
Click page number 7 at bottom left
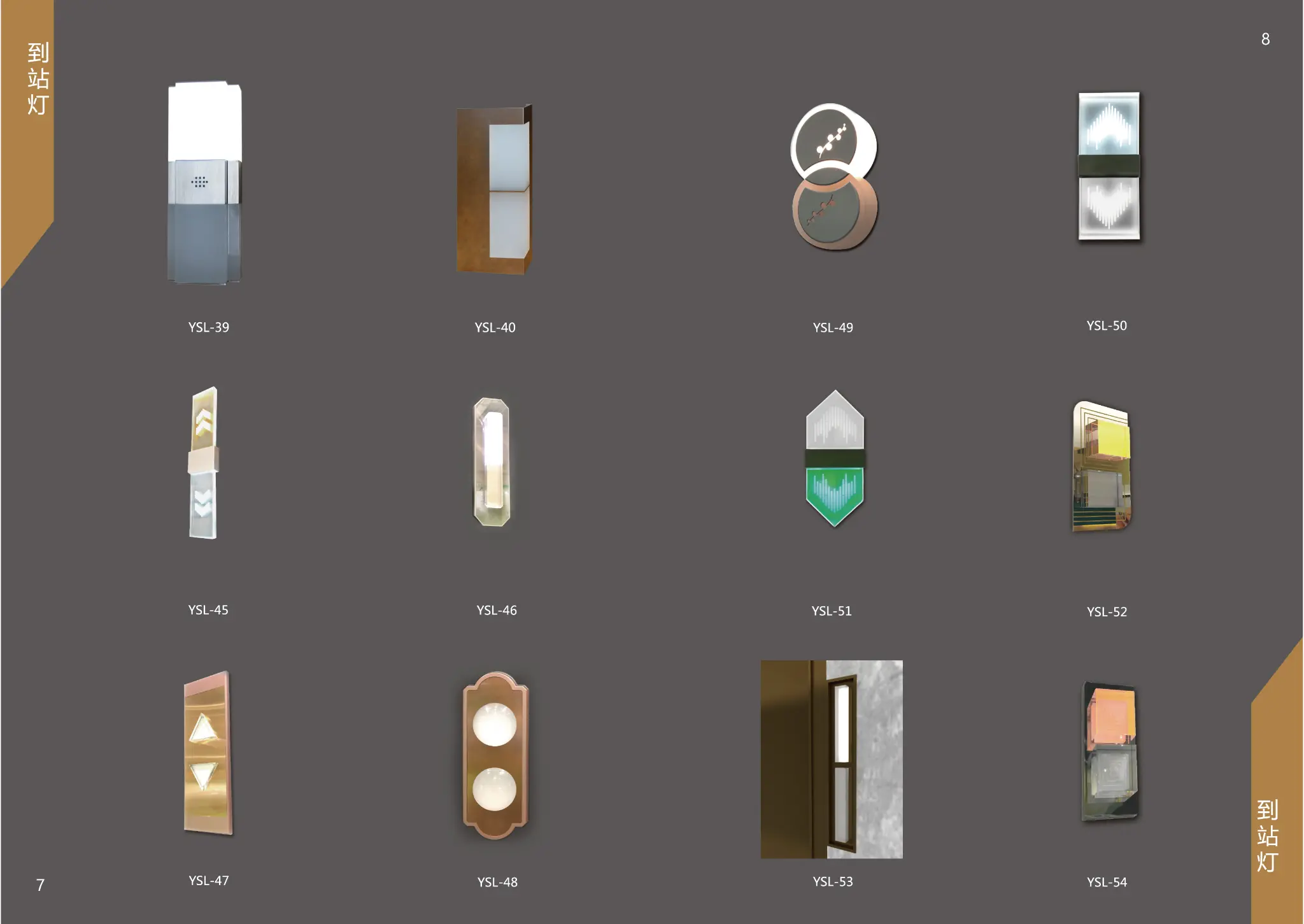(x=40, y=885)
